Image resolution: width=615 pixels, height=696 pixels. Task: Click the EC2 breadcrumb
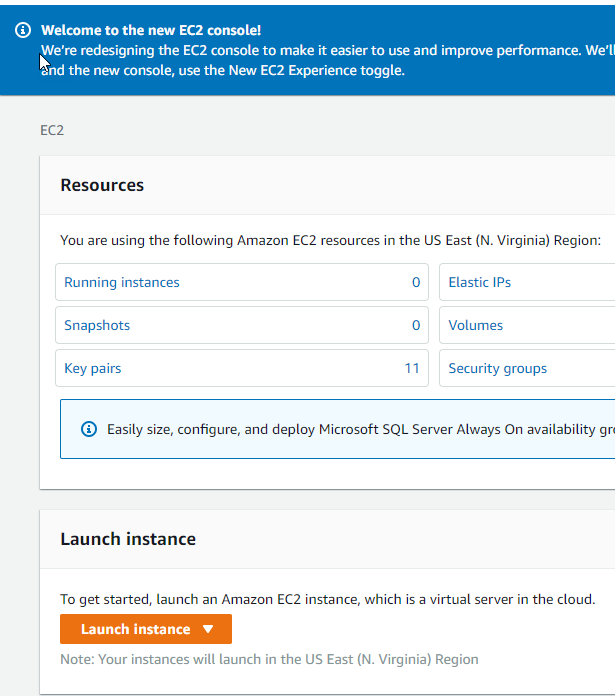click(52, 130)
